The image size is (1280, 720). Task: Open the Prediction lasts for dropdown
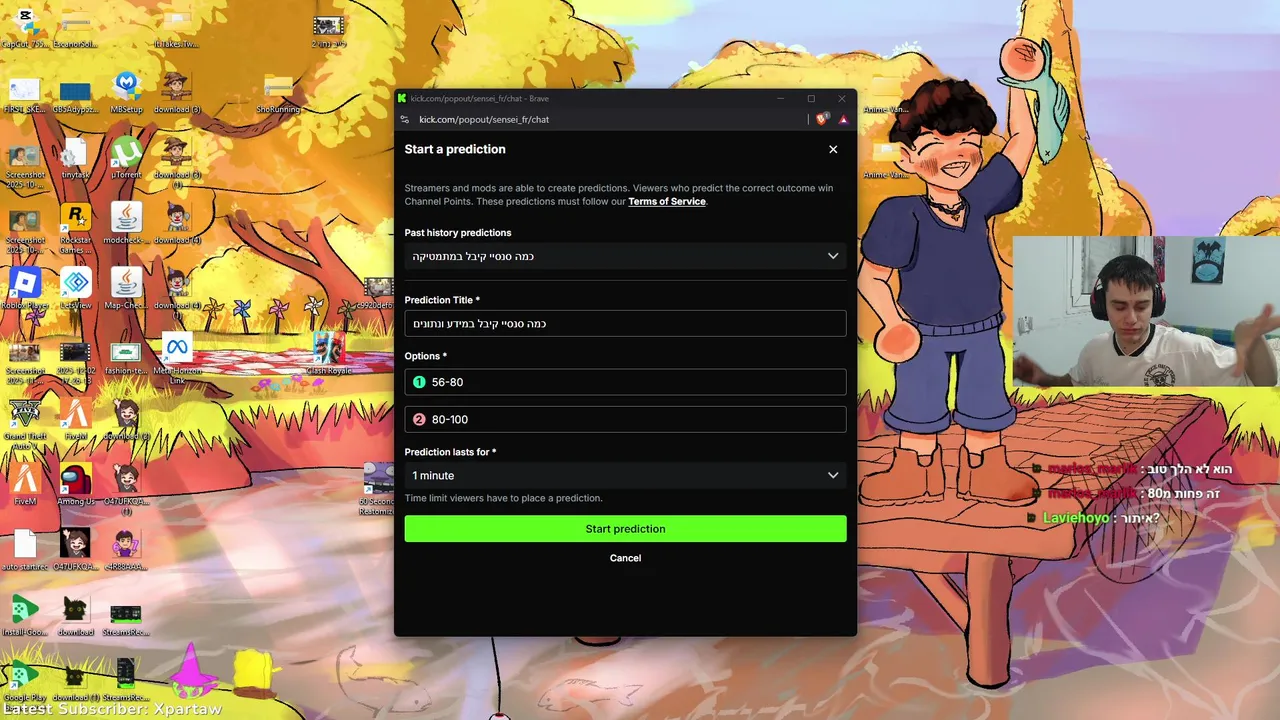tap(625, 475)
